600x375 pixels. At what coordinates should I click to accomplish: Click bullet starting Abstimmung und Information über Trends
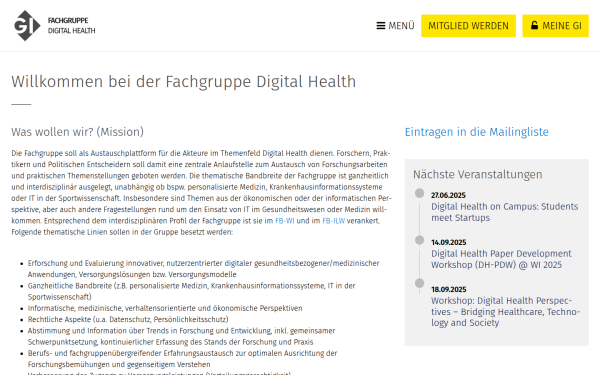point(181,336)
